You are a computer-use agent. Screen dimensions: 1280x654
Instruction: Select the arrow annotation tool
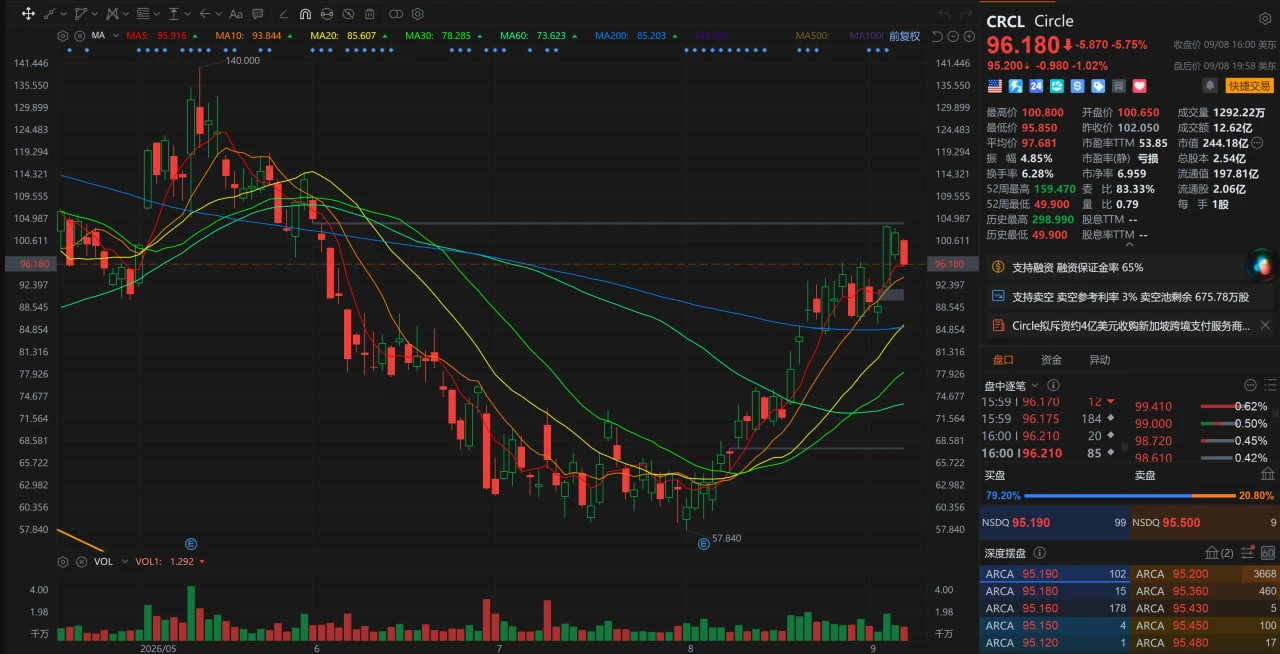point(205,14)
